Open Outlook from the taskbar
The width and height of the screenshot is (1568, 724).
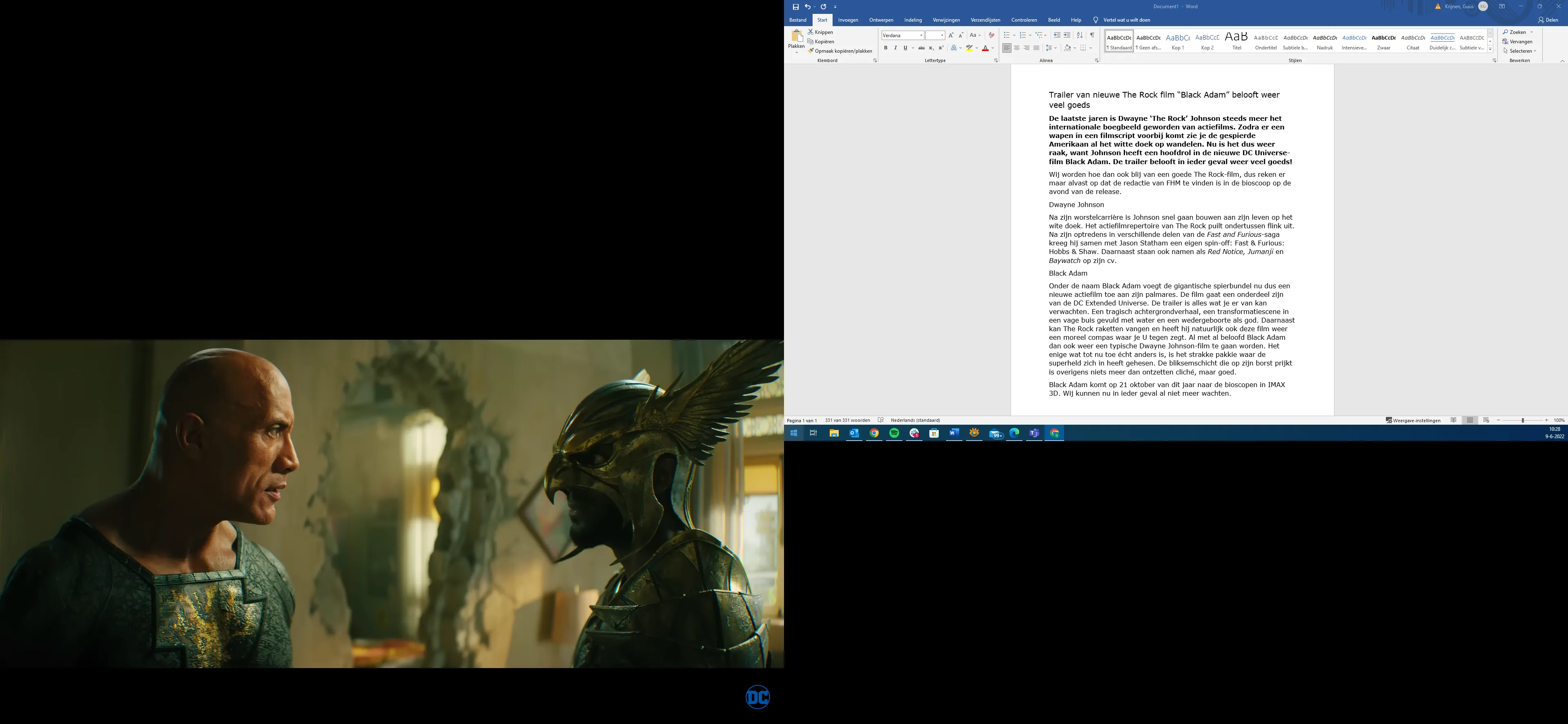[x=854, y=433]
